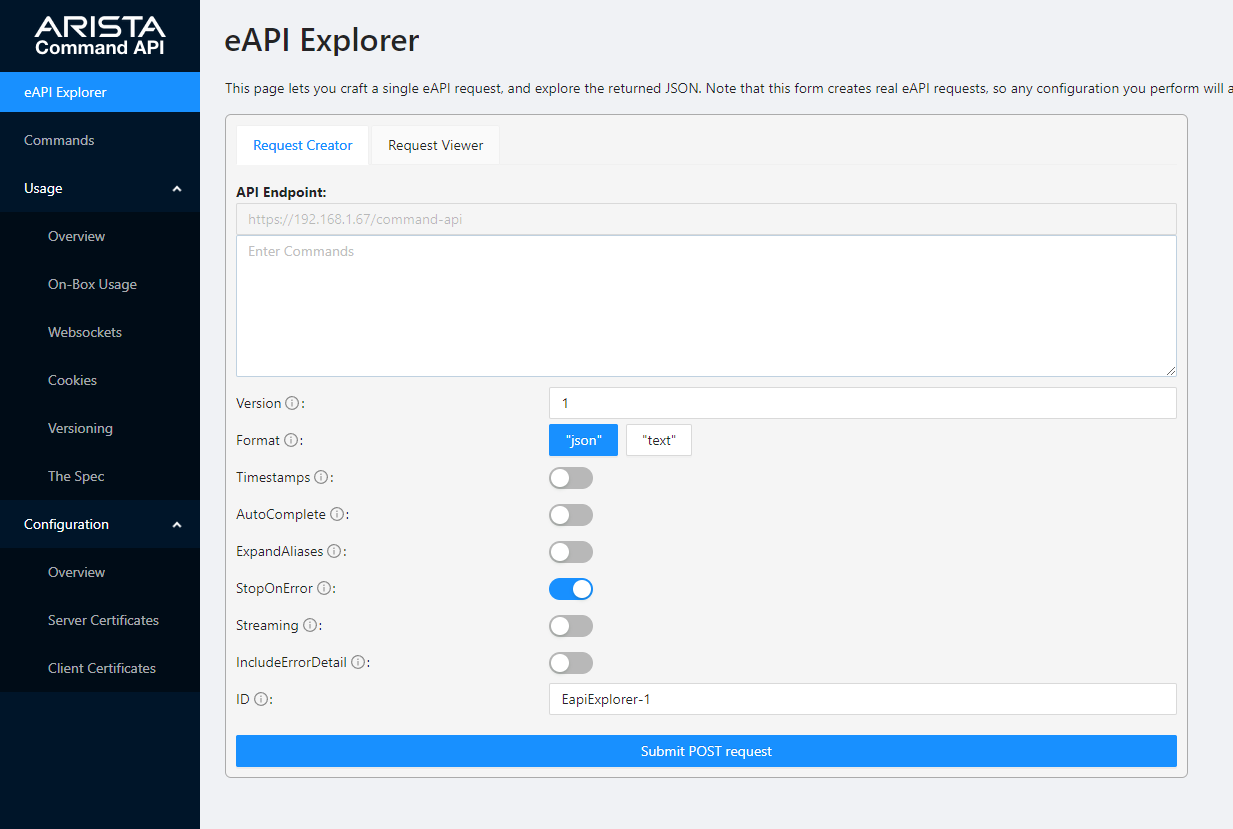Open the Client Certificates page

[100, 668]
